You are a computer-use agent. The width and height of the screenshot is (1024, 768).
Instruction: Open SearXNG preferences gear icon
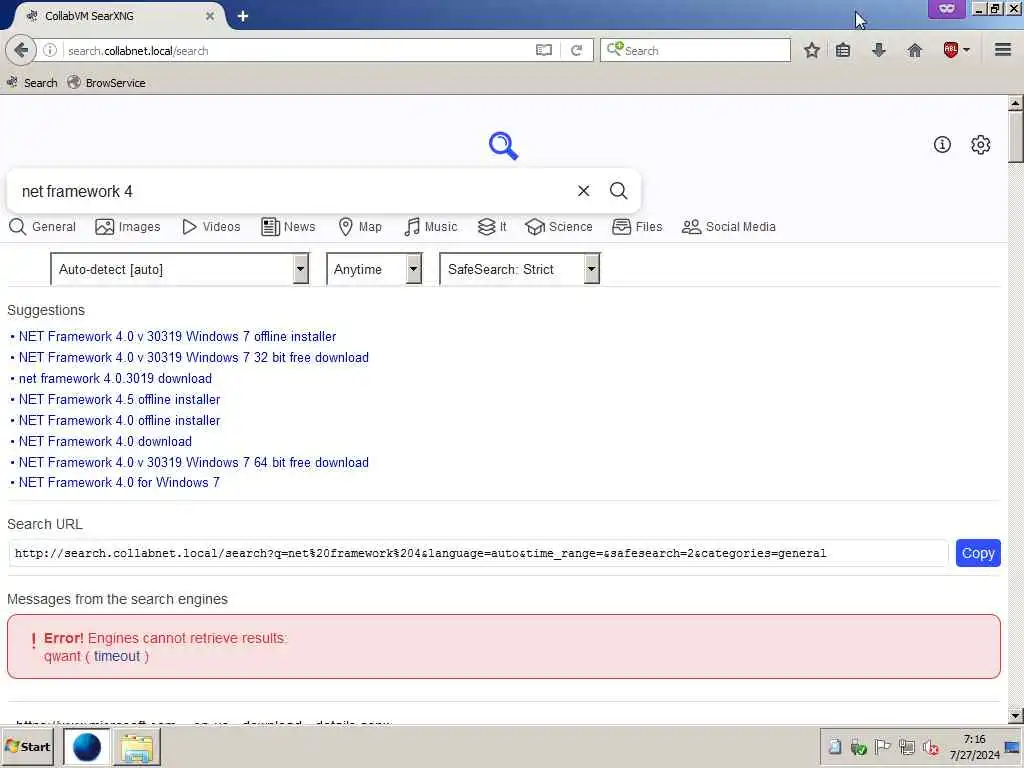(980, 144)
